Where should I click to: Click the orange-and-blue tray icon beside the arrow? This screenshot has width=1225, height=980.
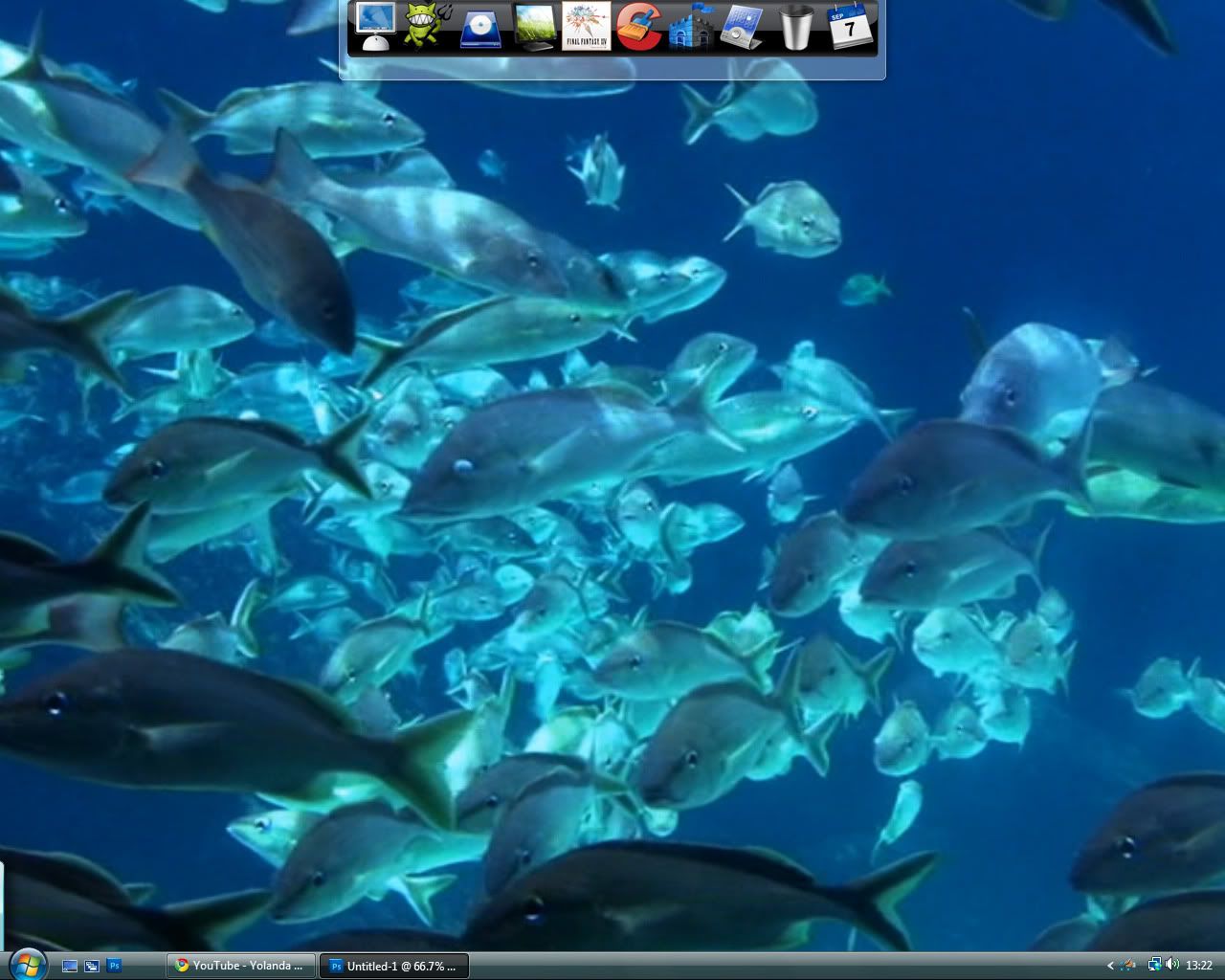click(x=1128, y=966)
